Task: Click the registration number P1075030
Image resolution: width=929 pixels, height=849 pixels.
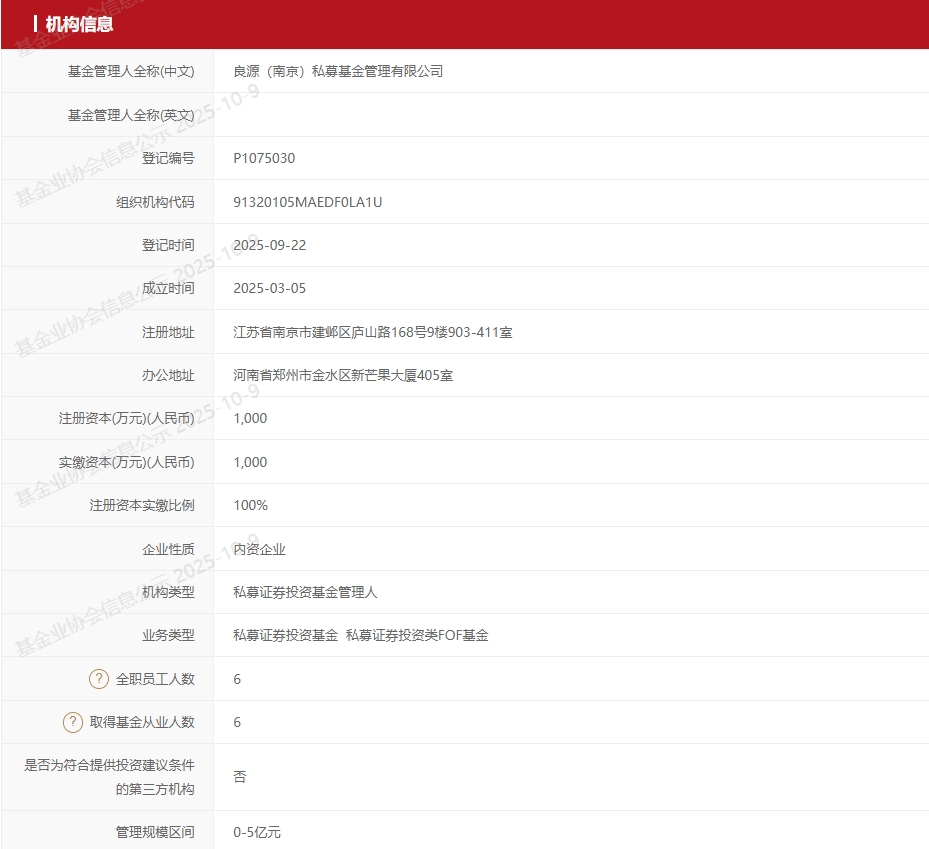Action: (x=264, y=158)
